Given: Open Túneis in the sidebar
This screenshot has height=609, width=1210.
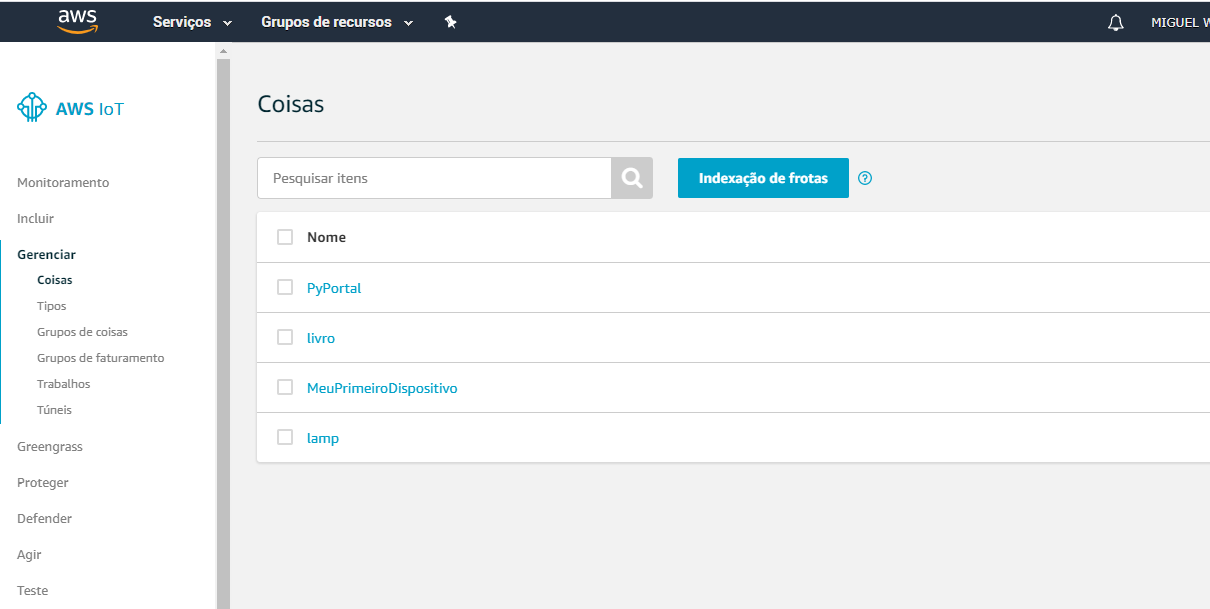Looking at the screenshot, I should (x=54, y=410).
